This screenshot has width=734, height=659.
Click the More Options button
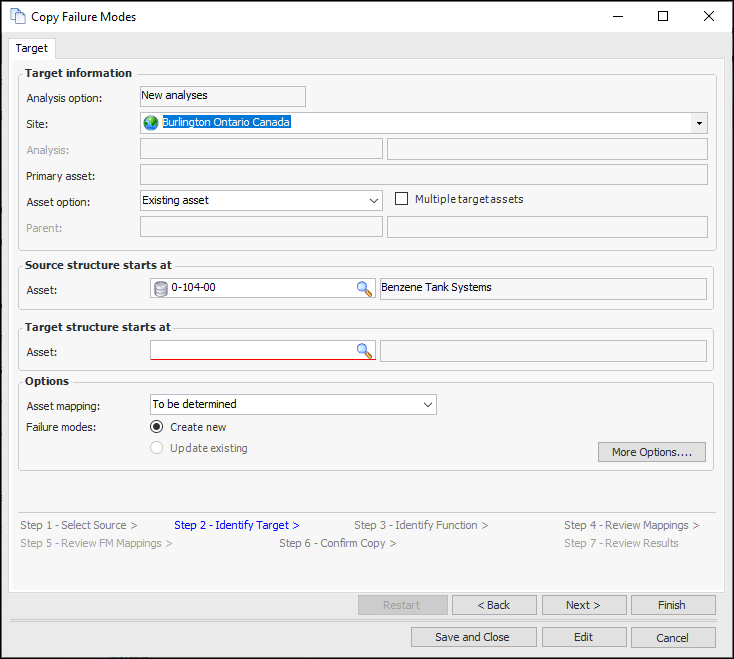pyautogui.click(x=651, y=452)
